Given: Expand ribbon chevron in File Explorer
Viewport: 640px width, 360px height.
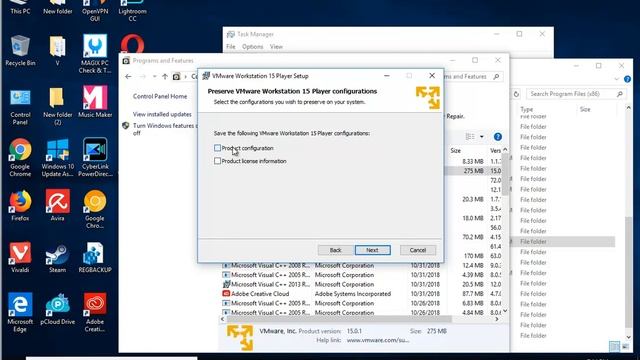Looking at the screenshot, I should 616,79.
